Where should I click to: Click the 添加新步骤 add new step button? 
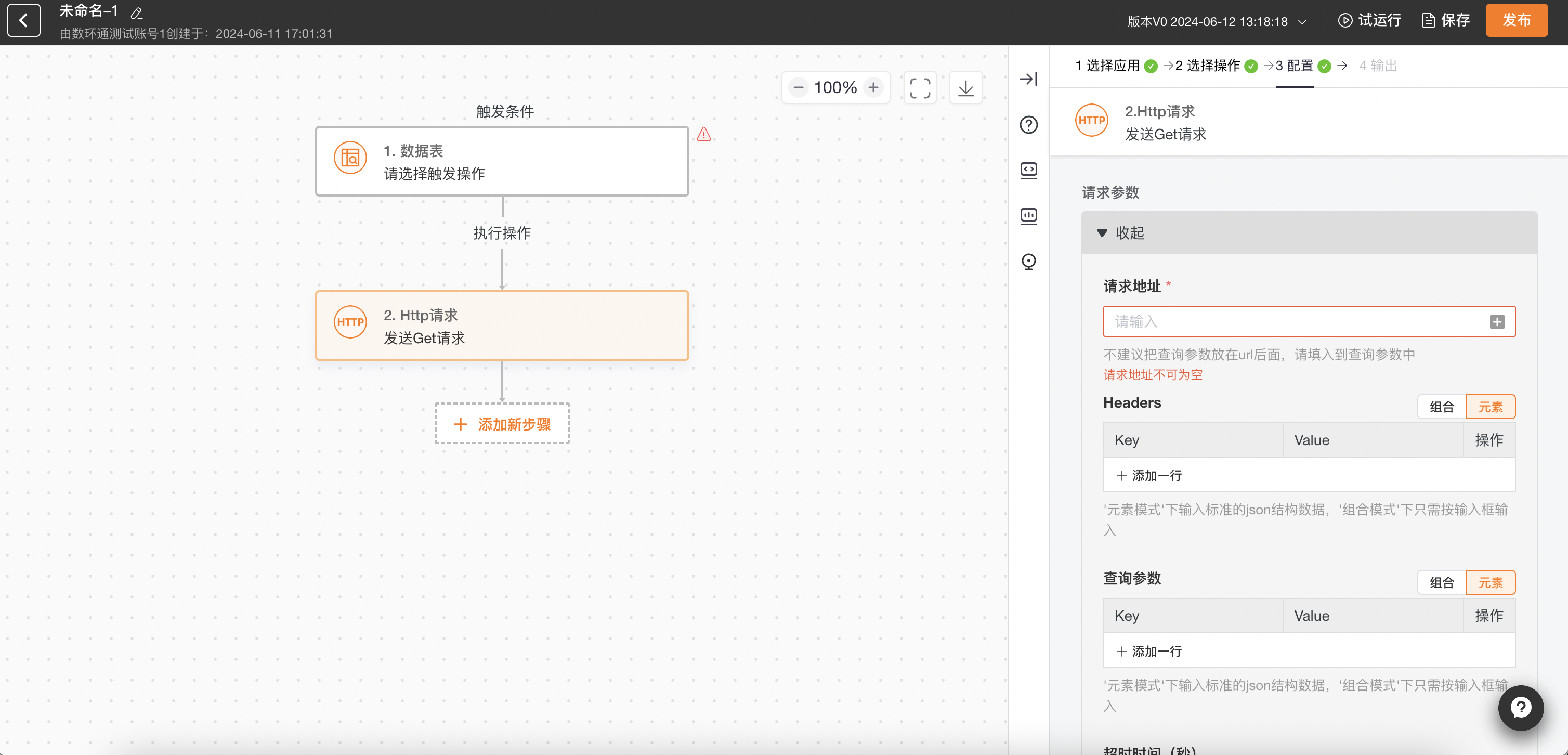(x=502, y=424)
